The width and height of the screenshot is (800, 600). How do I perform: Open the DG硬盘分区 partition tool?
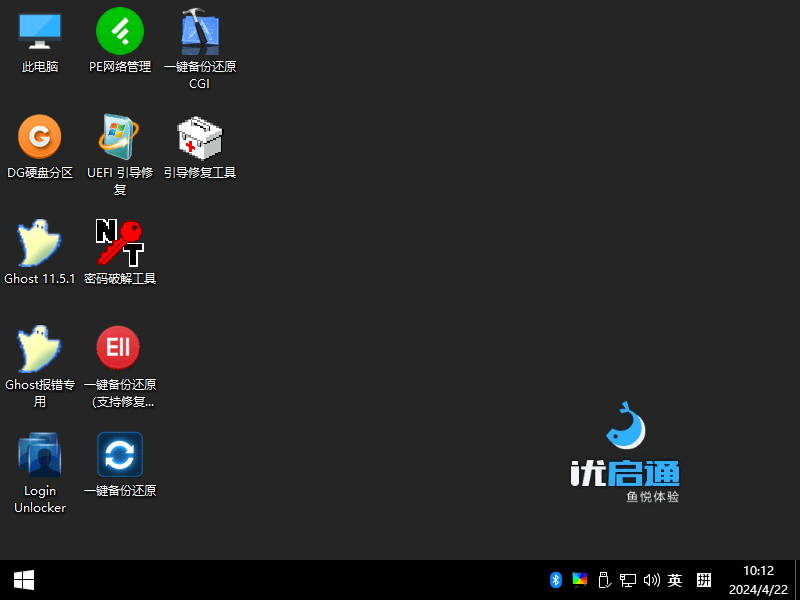(x=39, y=138)
